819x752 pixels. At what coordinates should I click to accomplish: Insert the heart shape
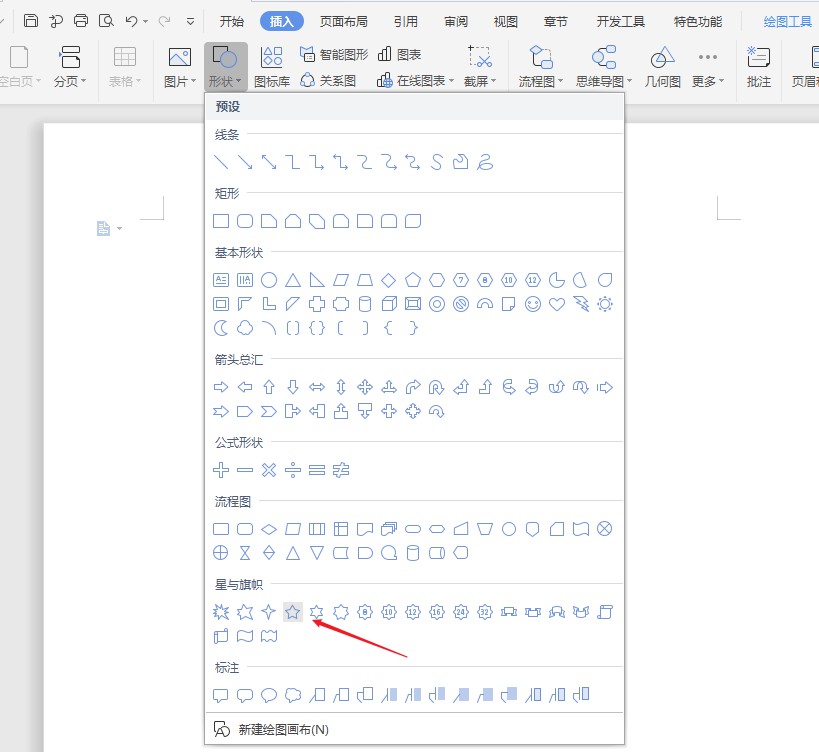557,304
